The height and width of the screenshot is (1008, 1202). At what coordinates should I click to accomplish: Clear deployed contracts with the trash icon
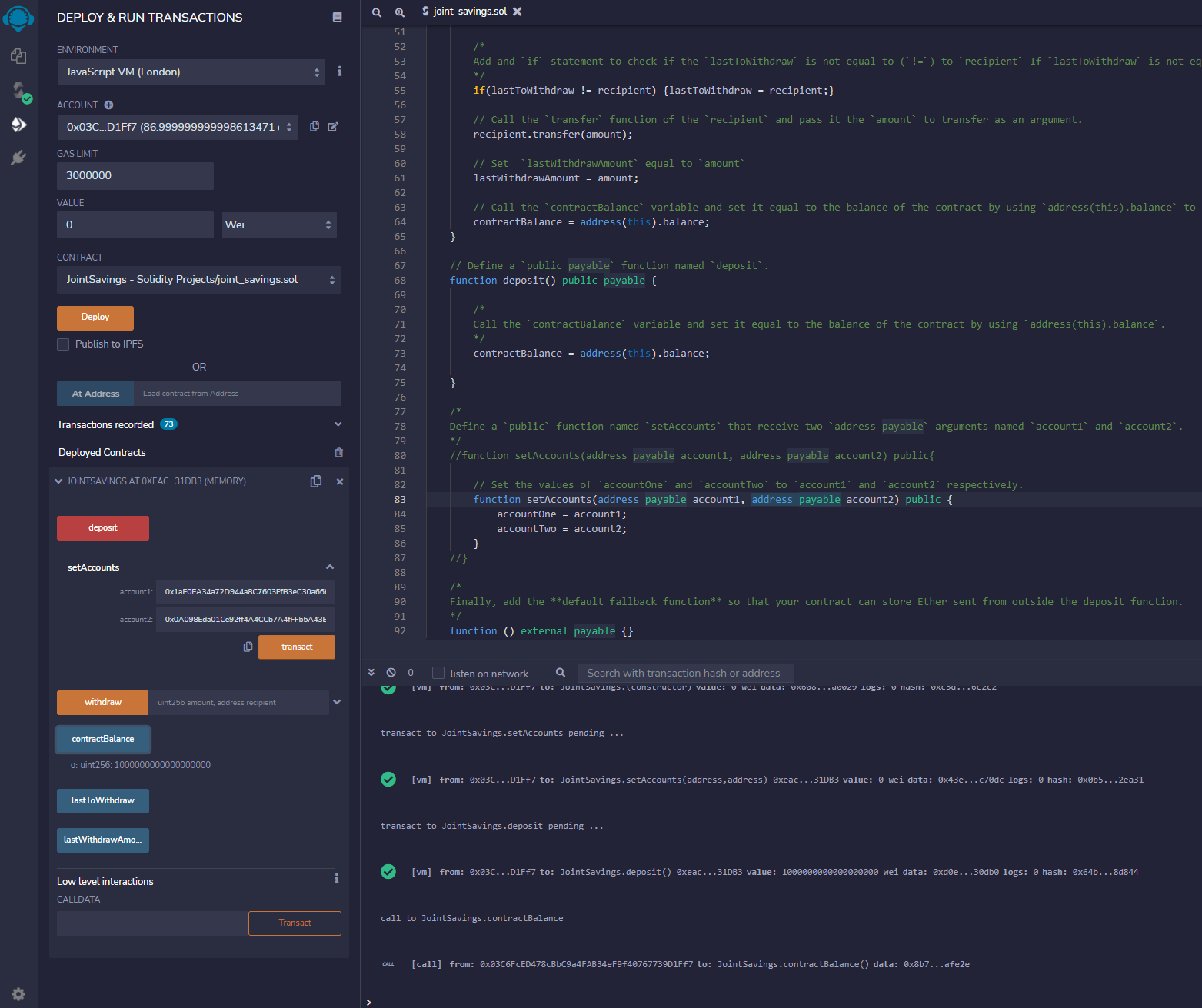338,452
